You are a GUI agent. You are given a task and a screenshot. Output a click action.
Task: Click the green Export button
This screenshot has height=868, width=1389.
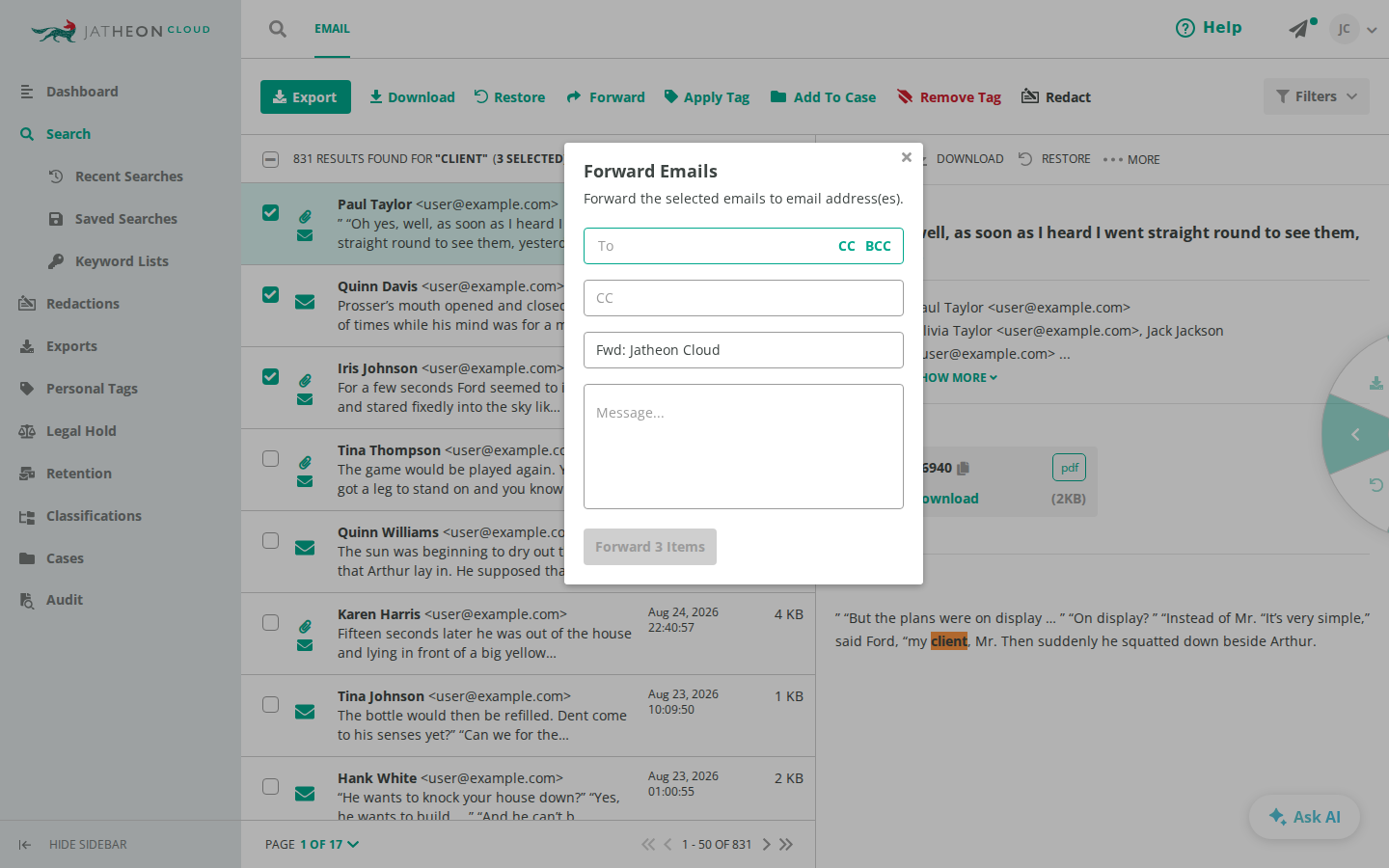pyautogui.click(x=306, y=96)
